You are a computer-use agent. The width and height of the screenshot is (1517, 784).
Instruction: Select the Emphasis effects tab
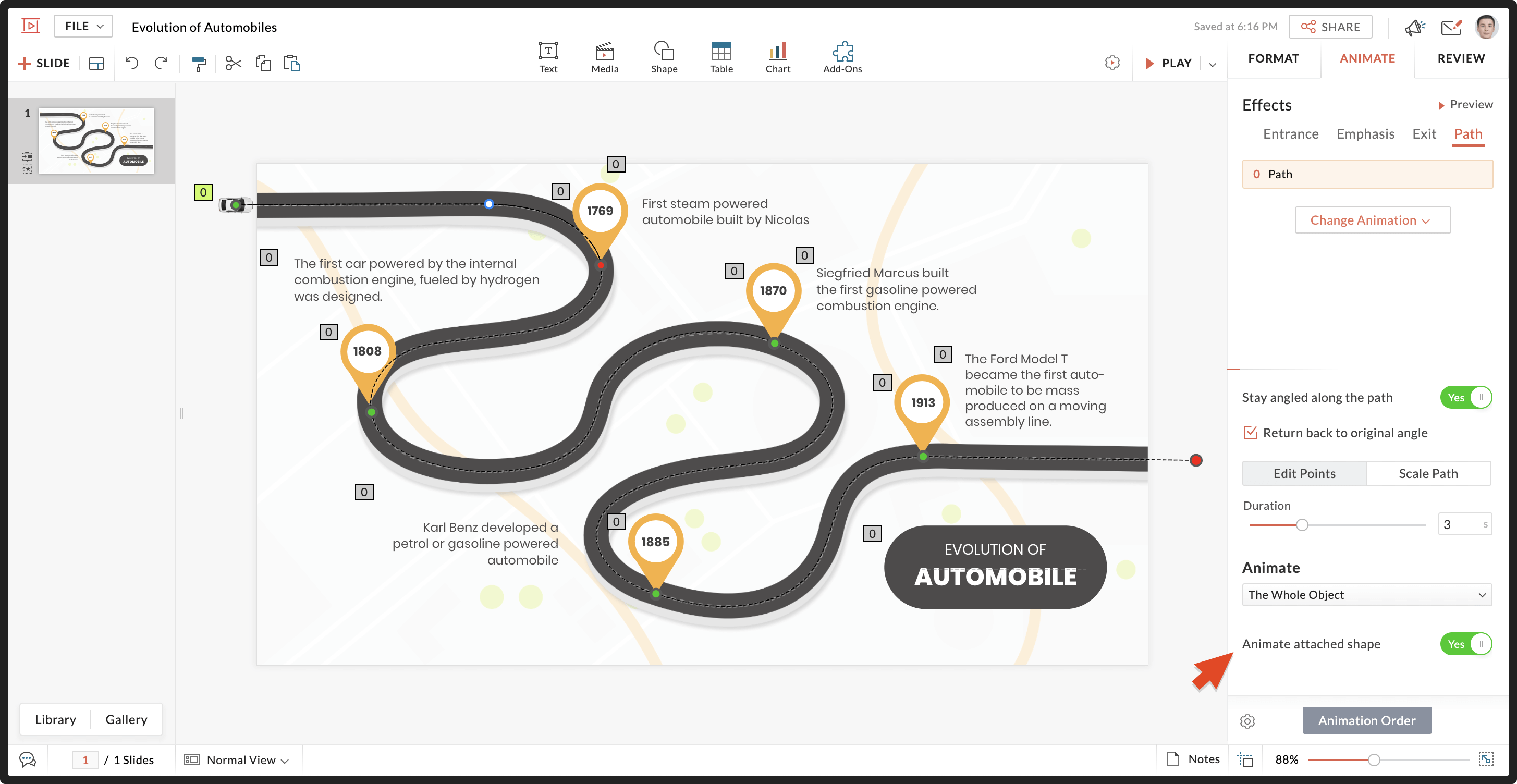click(1365, 134)
